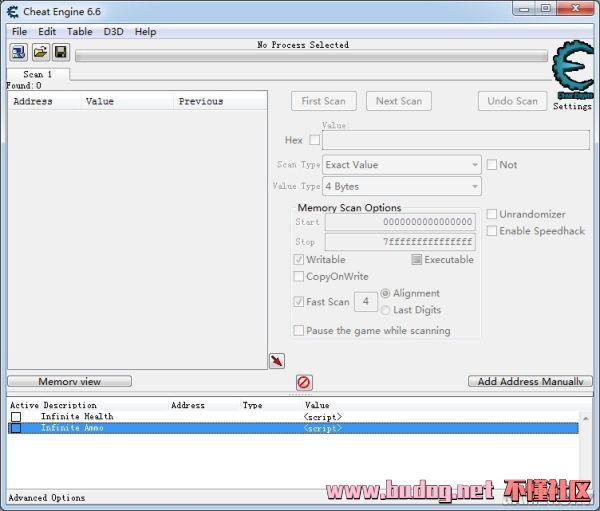This screenshot has height=511, width=600.
Task: Click the scan progress bar
Action: 311,56
